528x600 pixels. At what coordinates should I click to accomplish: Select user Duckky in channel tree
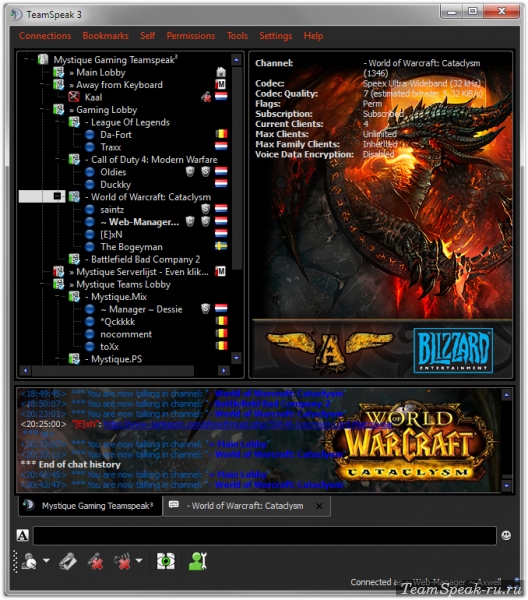(115, 184)
